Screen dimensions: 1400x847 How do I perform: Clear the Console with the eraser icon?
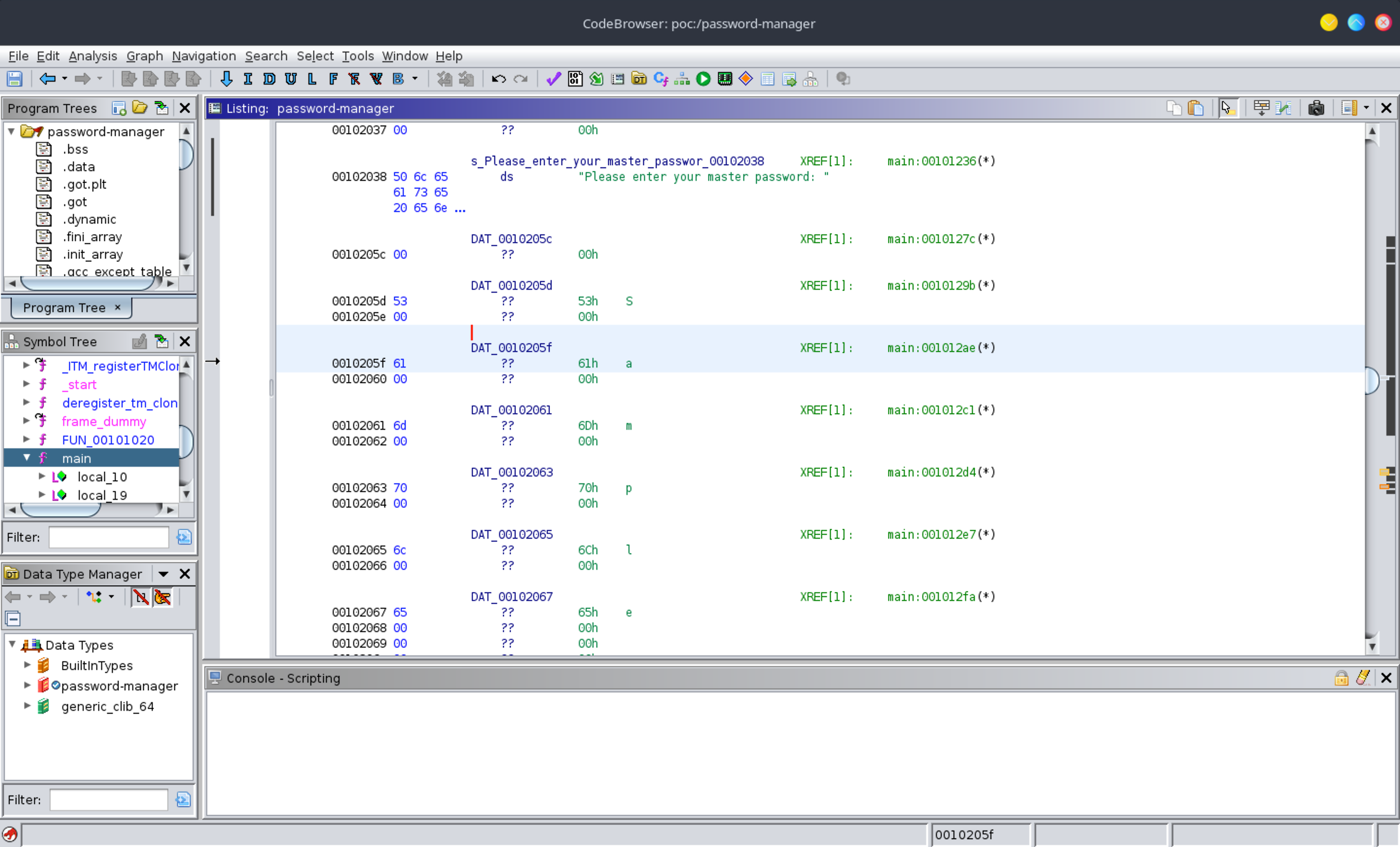point(1363,678)
